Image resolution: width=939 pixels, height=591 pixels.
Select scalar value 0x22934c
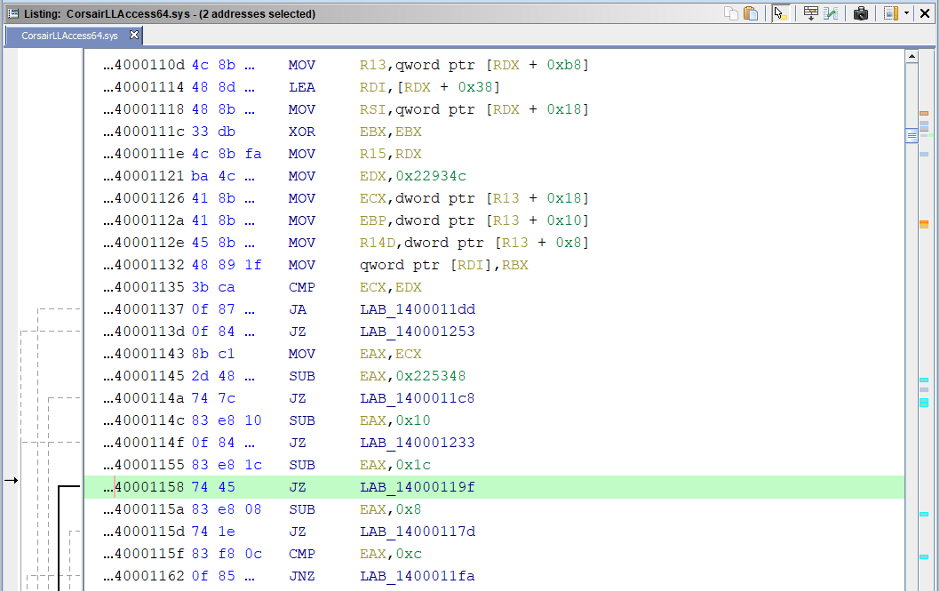click(x=431, y=176)
